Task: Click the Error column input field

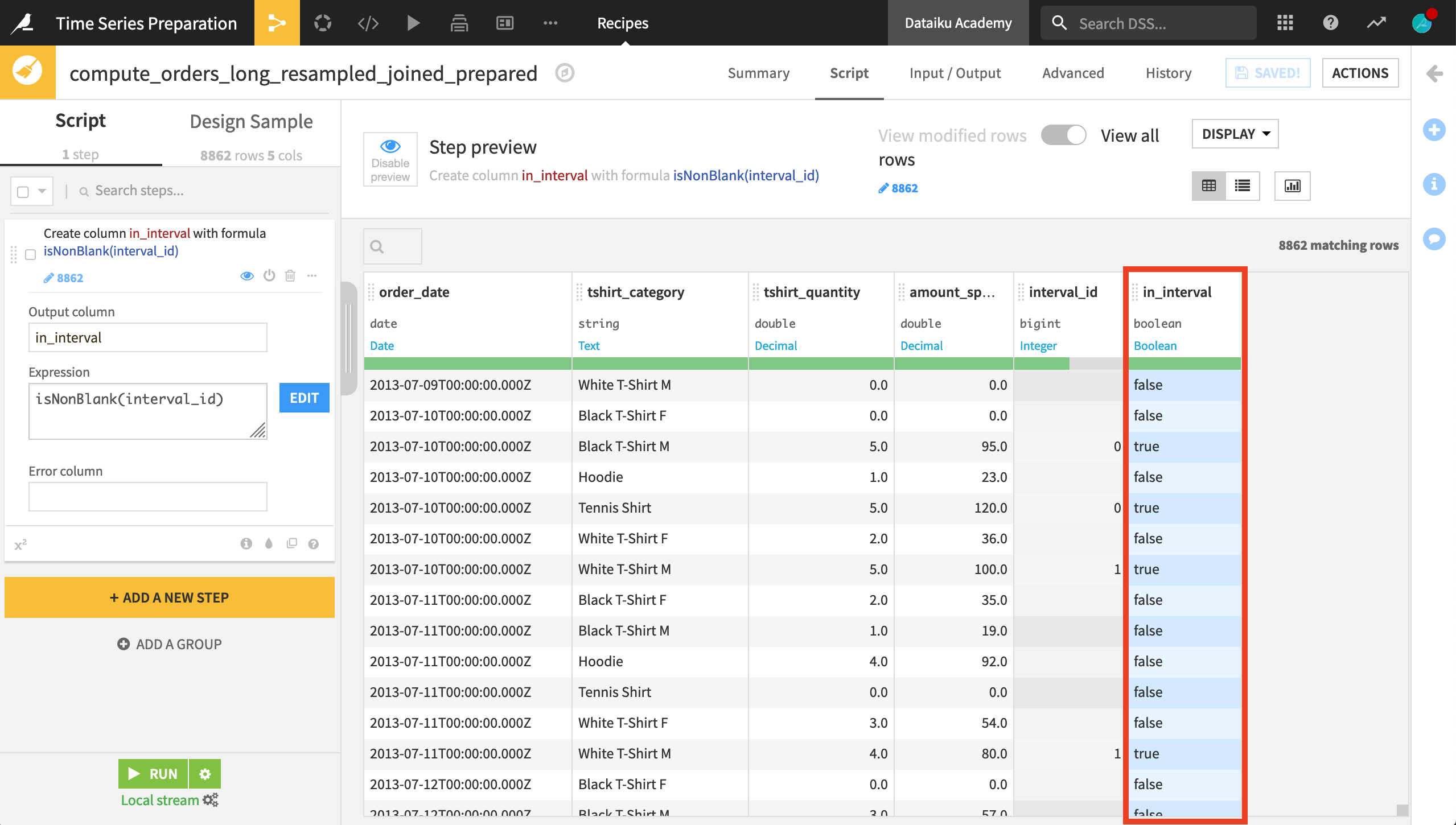Action: (x=147, y=497)
